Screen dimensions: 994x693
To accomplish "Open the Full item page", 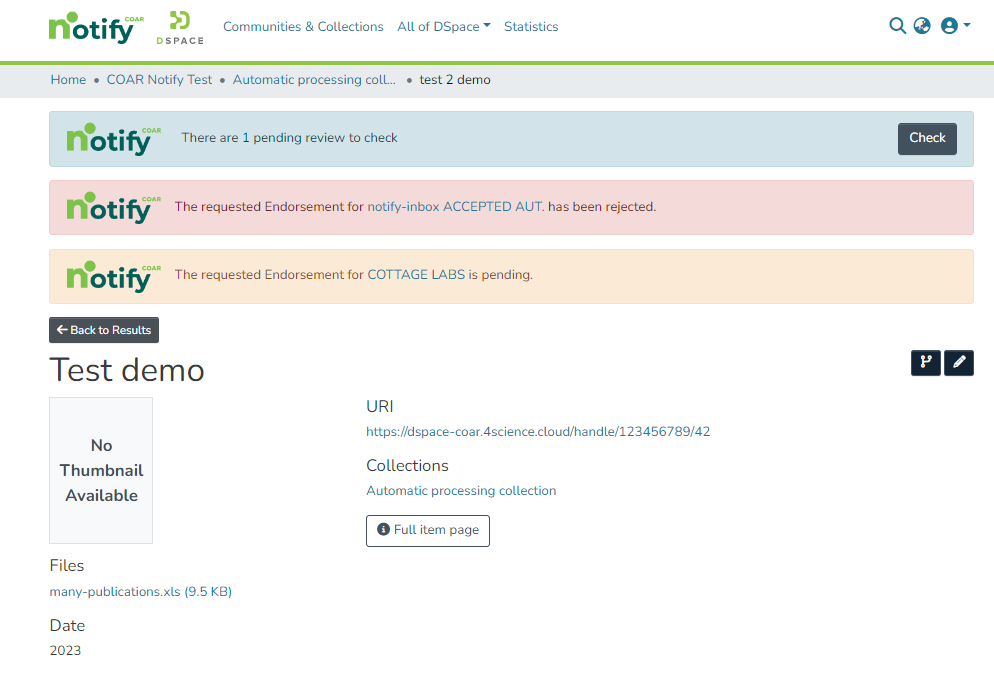I will tap(428, 530).
